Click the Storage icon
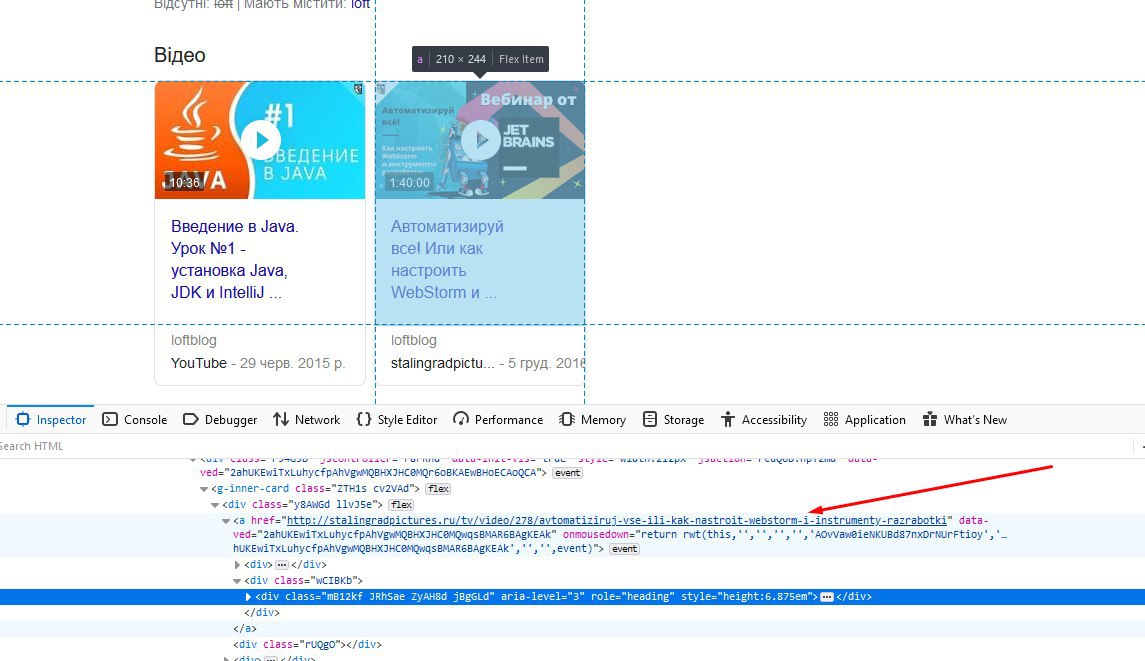The width and height of the screenshot is (1145, 661). click(650, 419)
